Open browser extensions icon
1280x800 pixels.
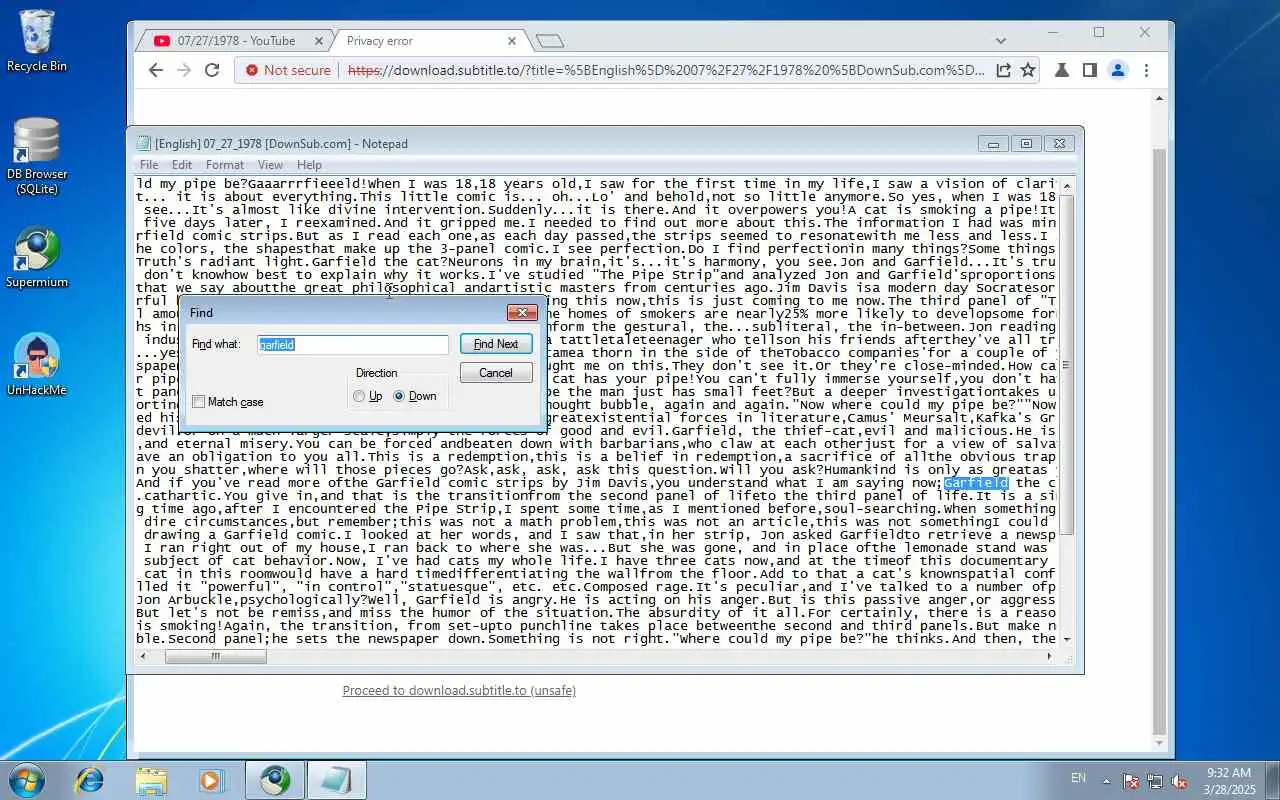(x=1062, y=70)
